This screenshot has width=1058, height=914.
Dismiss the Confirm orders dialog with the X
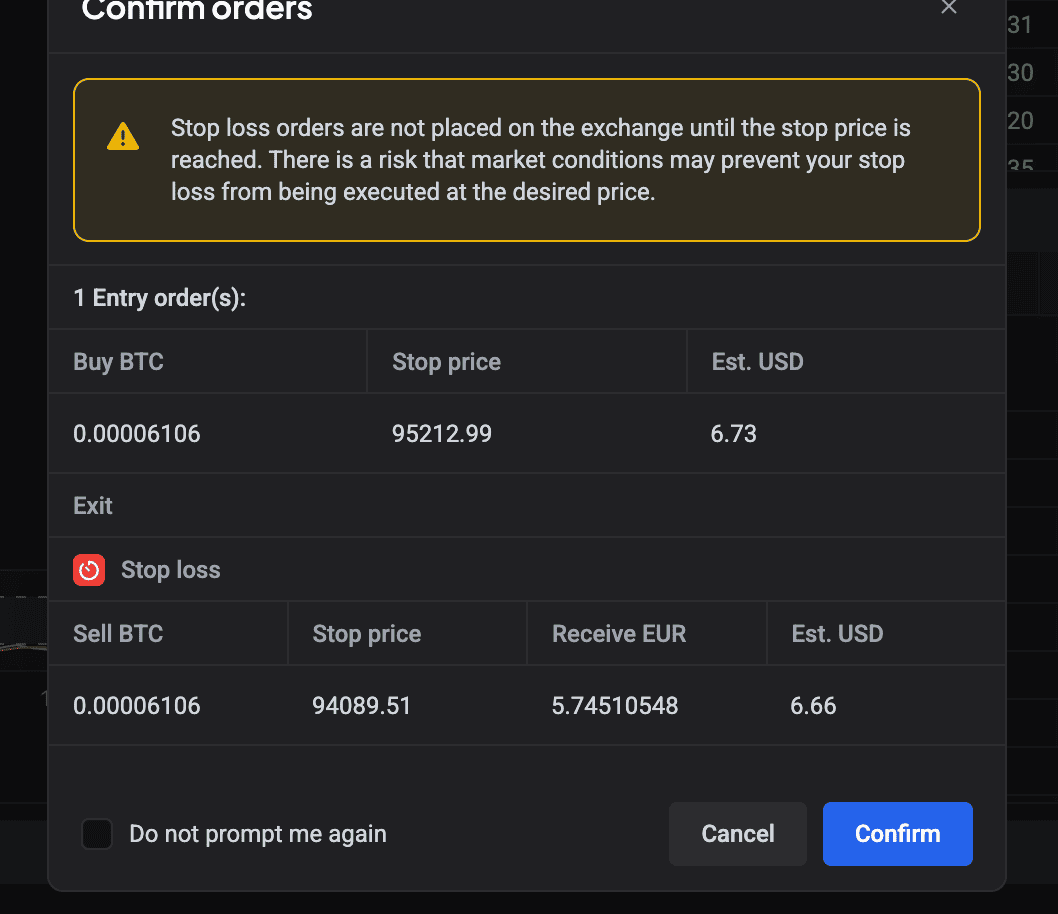click(x=948, y=8)
